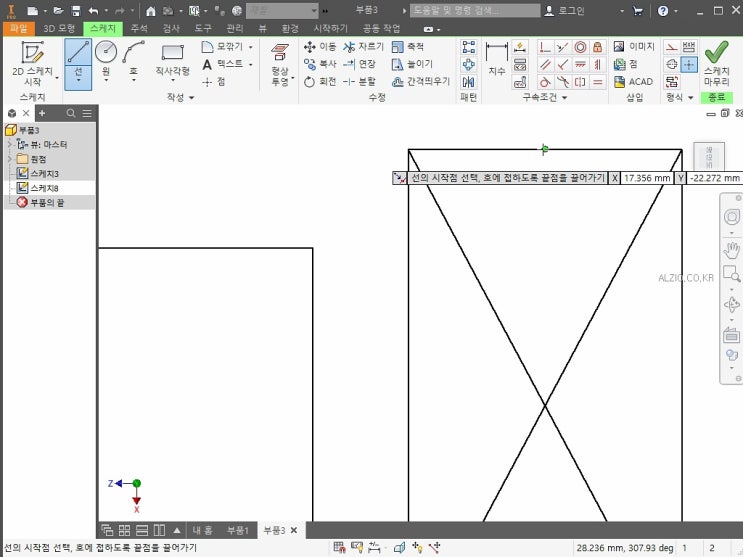Screen dimensions: 743x557
Task: Click the Coincident constraint icon
Action: pyautogui.click(x=545, y=47)
